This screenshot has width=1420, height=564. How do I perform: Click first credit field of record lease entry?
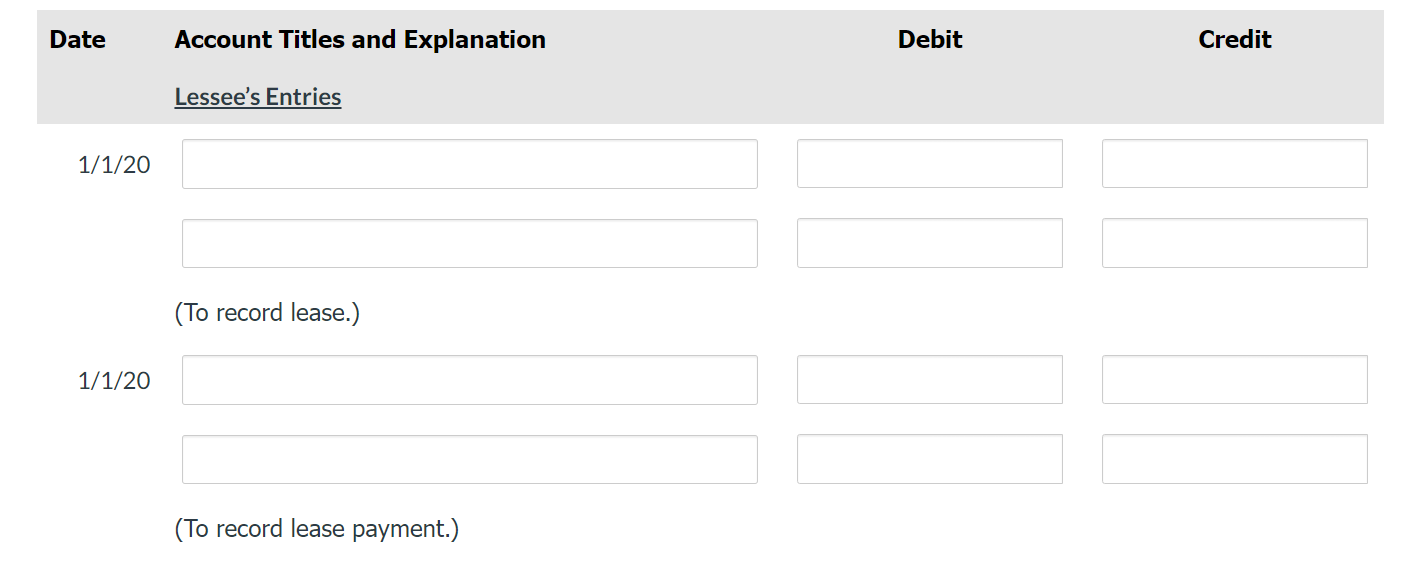(1234, 164)
